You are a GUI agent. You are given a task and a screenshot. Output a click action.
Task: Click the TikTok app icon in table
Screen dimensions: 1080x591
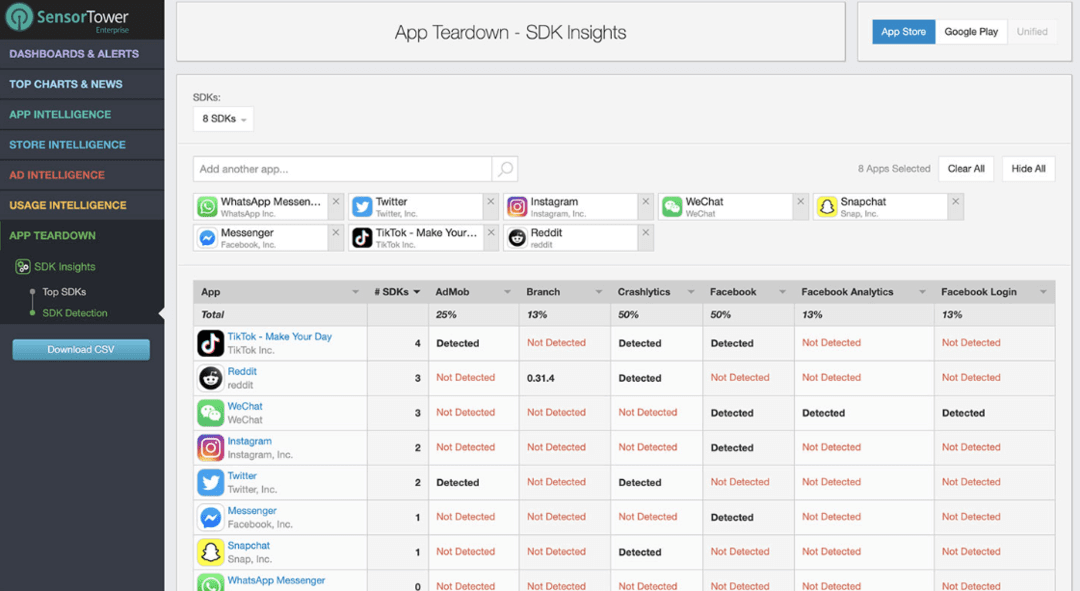coord(210,343)
